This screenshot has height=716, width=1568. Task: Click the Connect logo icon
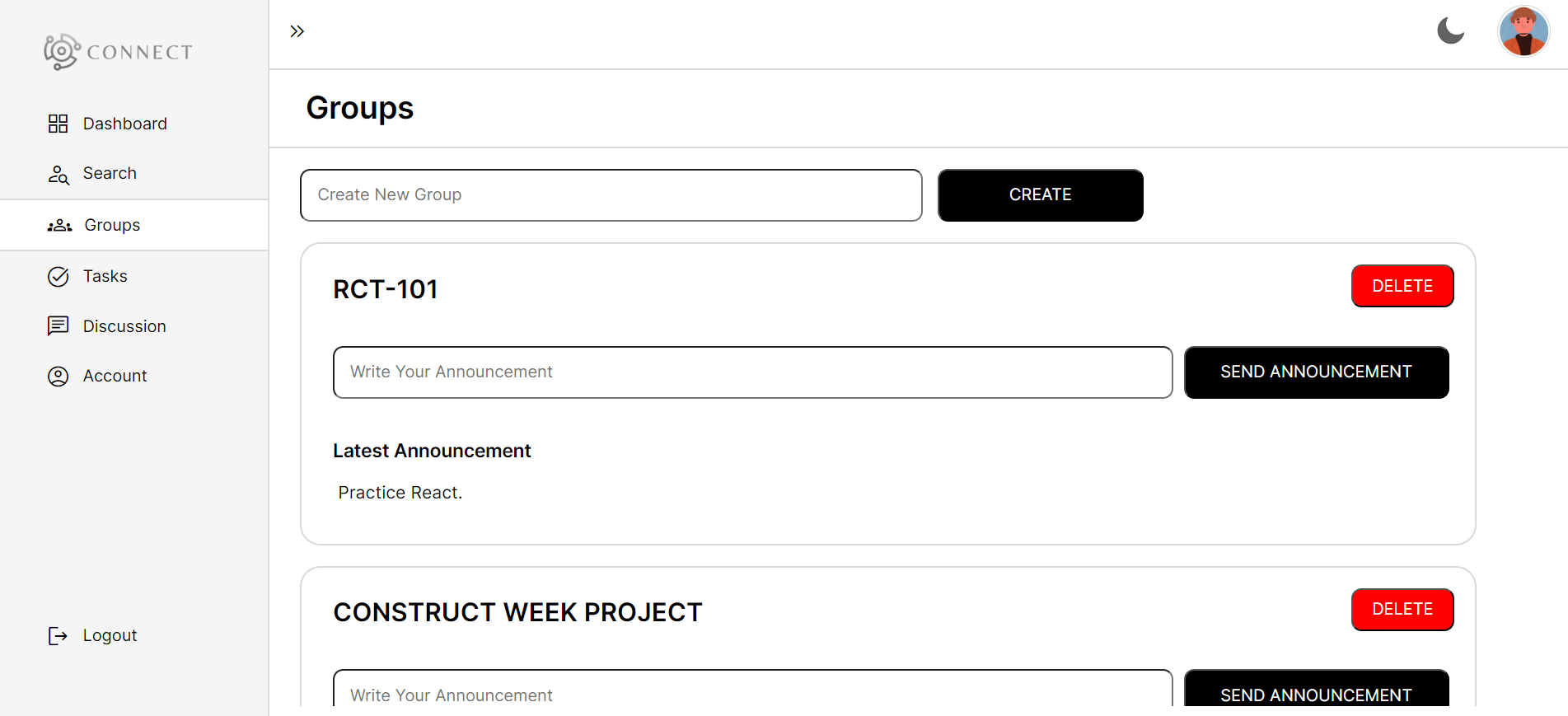62,52
